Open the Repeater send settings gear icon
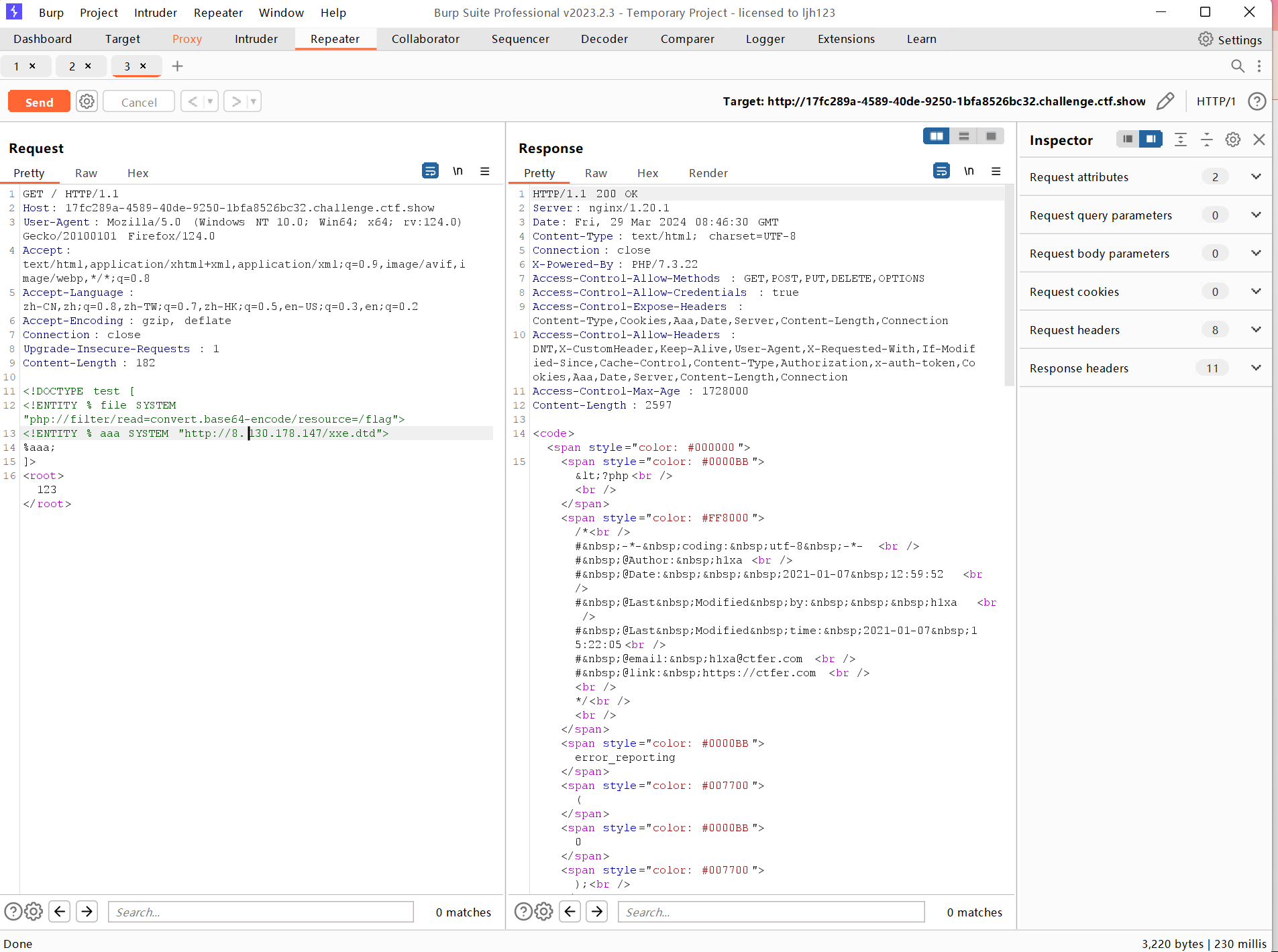The width and height of the screenshot is (1278, 952). tap(87, 101)
